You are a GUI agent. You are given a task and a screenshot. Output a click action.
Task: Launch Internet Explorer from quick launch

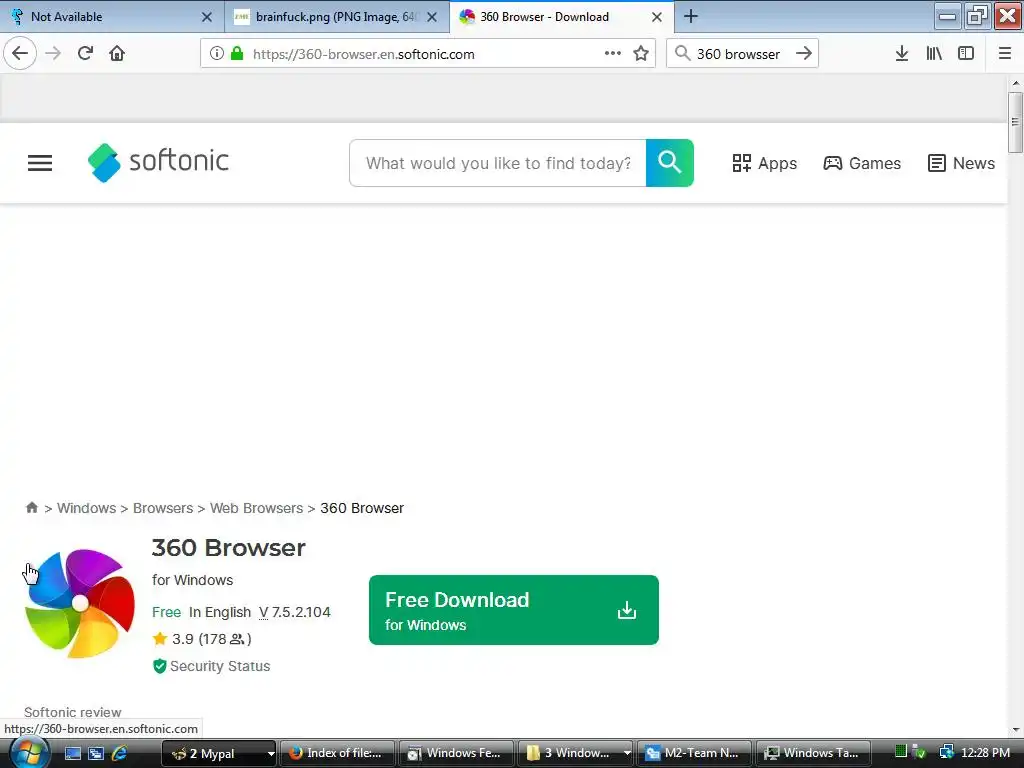click(119, 753)
